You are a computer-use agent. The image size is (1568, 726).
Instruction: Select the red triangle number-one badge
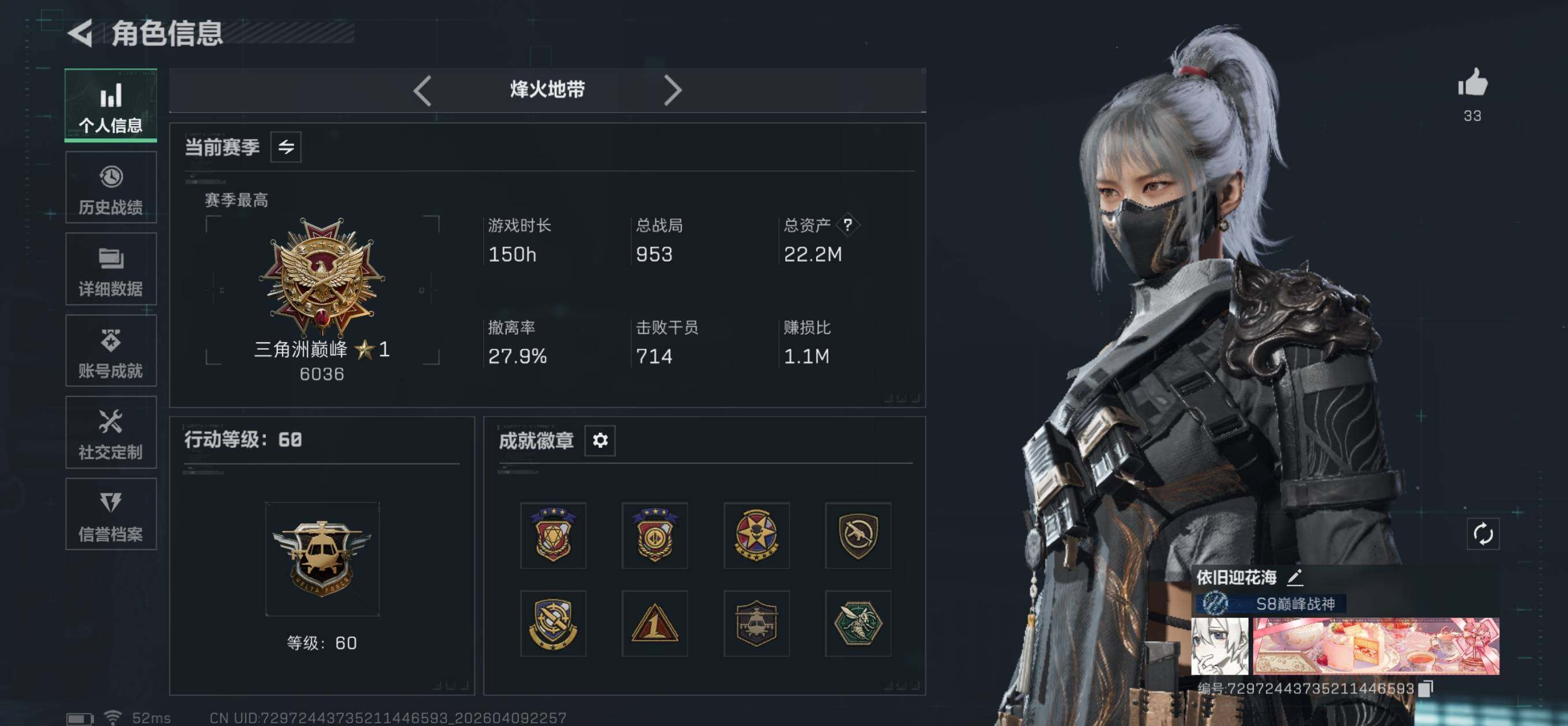point(654,622)
